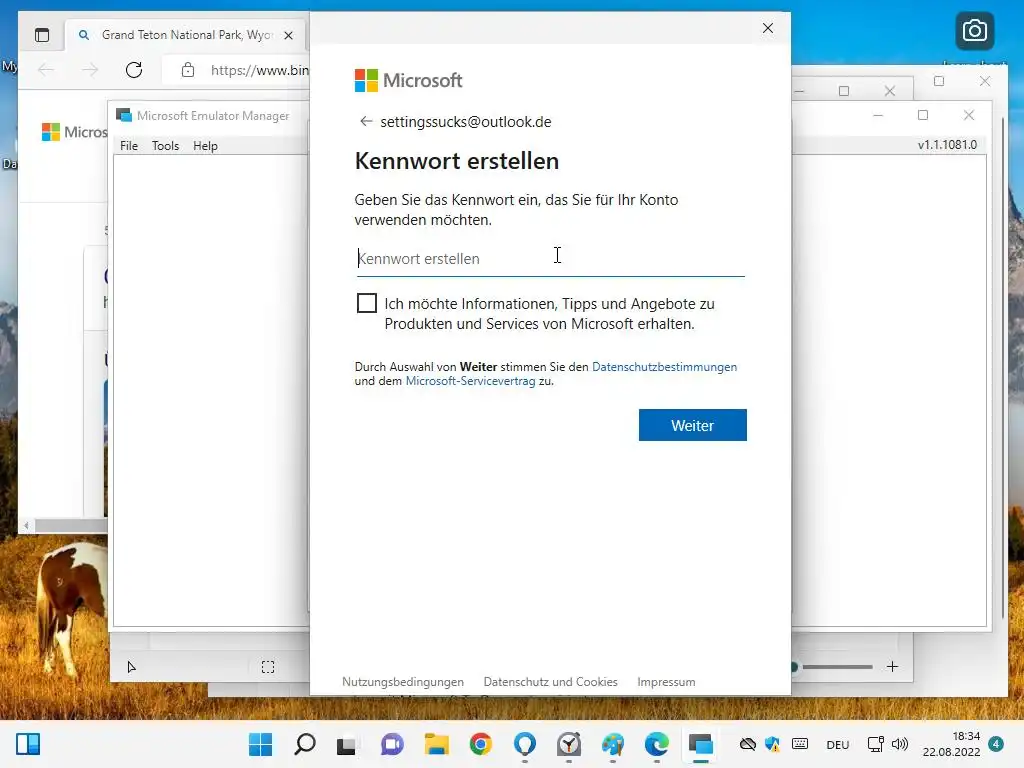Click the Microsoft logo in dialog
The height and width of the screenshot is (768, 1024).
click(408, 80)
